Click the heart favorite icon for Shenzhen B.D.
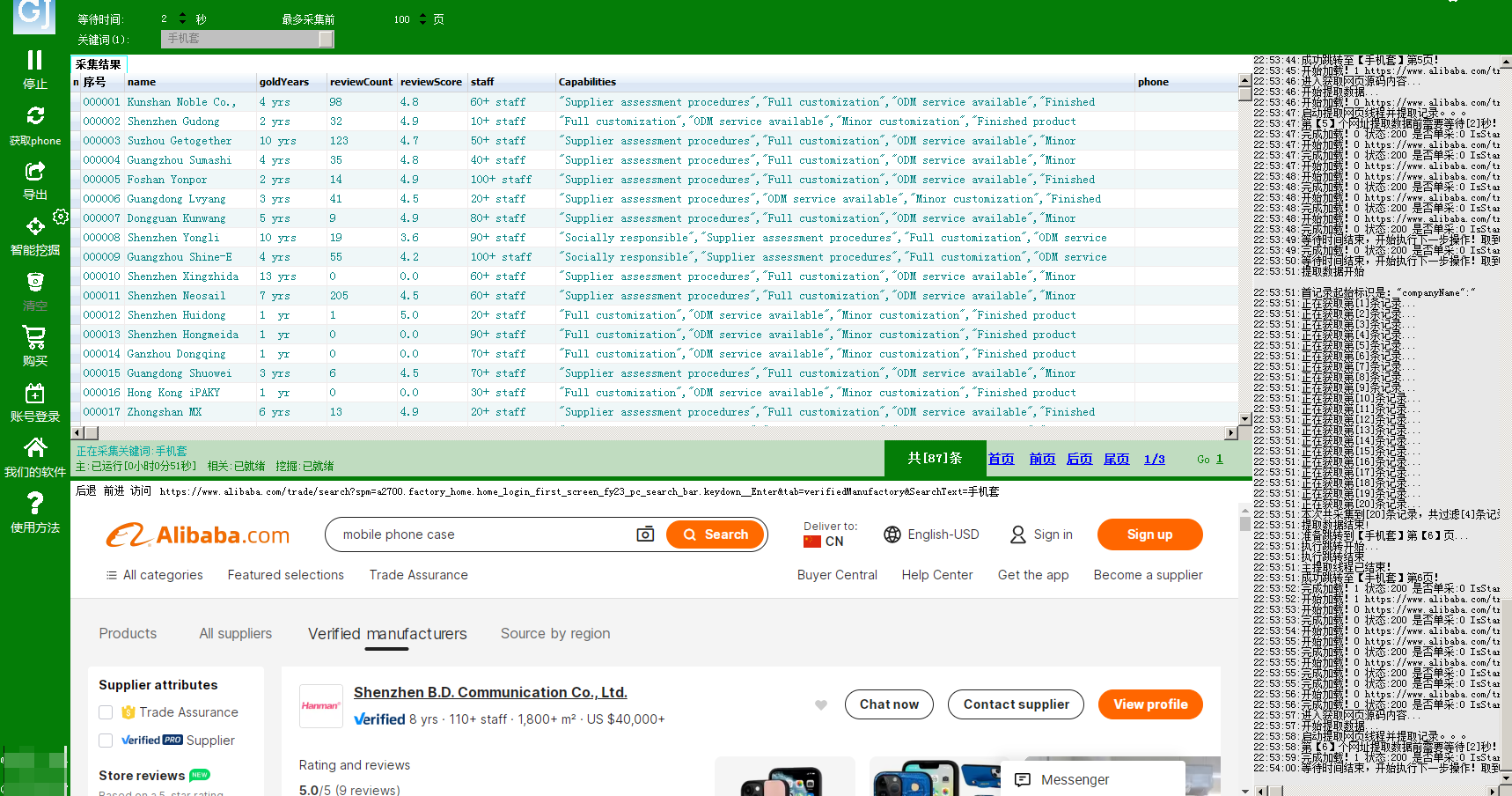 point(821,704)
